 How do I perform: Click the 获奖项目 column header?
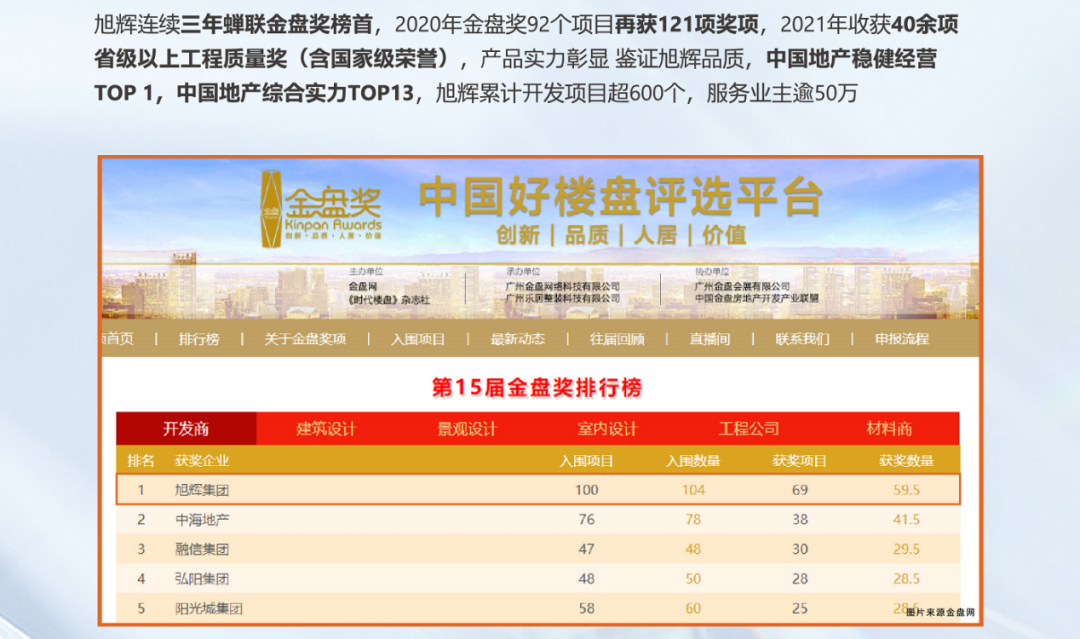[x=800, y=461]
